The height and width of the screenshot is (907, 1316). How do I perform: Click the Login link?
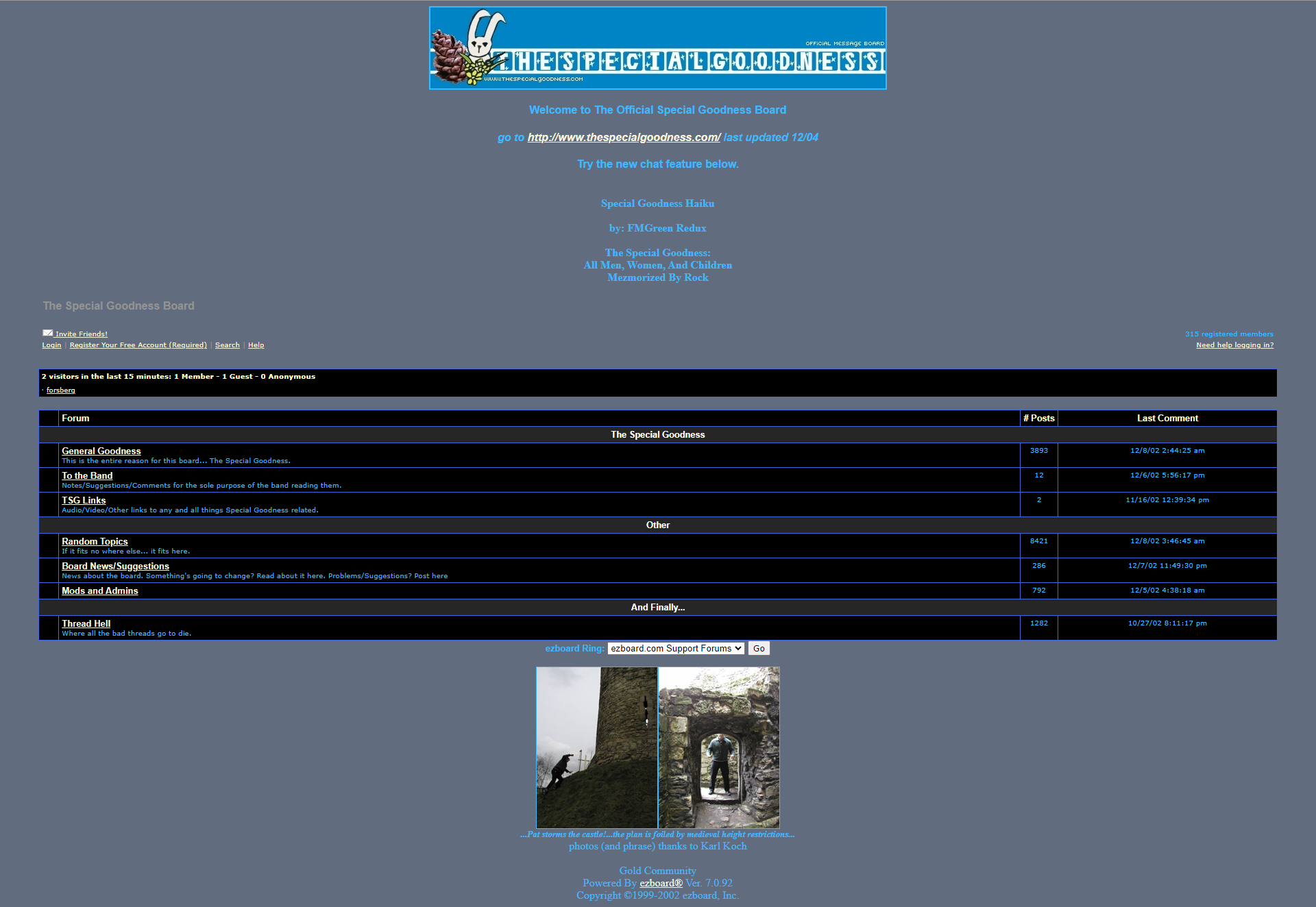click(x=51, y=345)
